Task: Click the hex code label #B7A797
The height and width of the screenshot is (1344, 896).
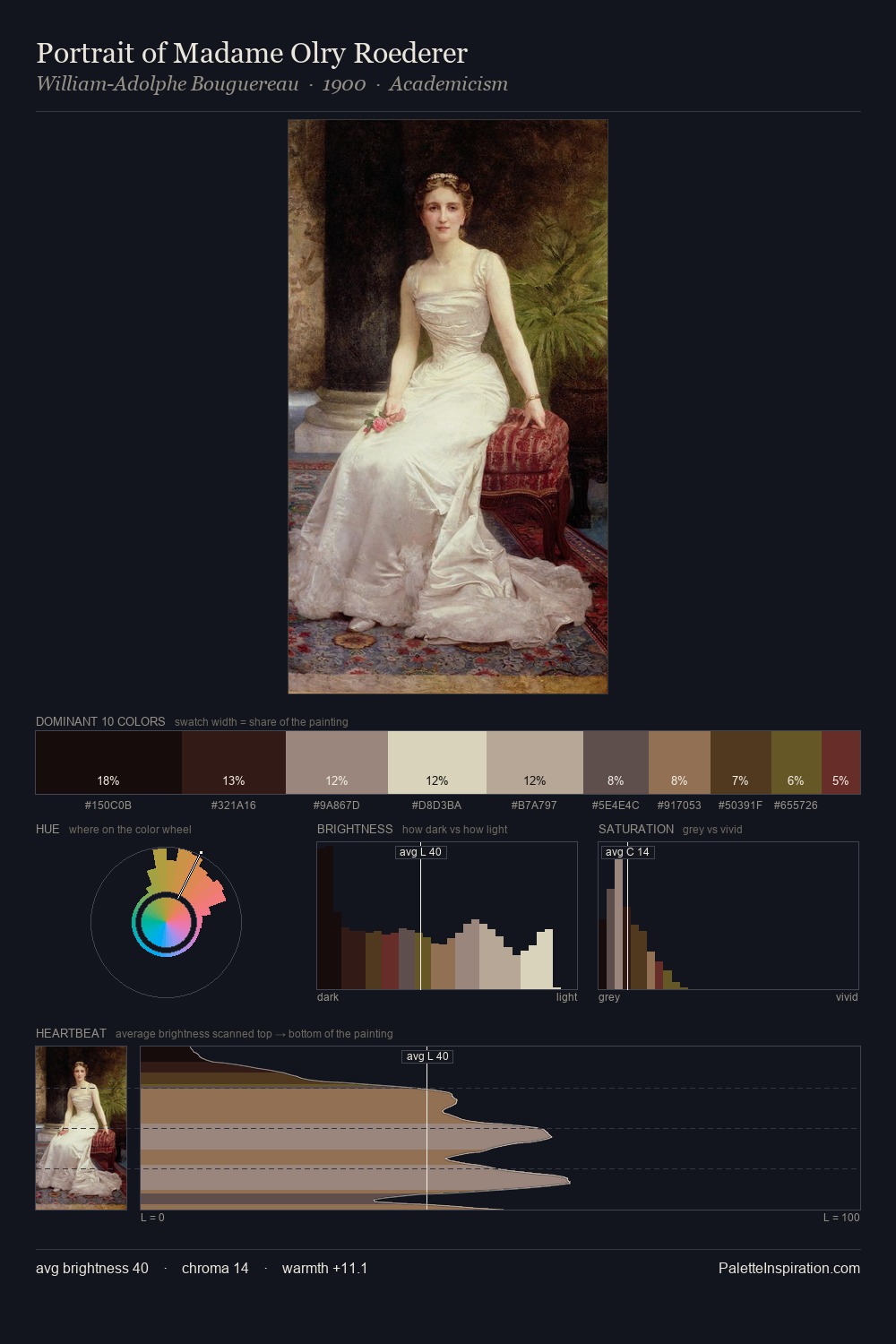Action: point(535,806)
